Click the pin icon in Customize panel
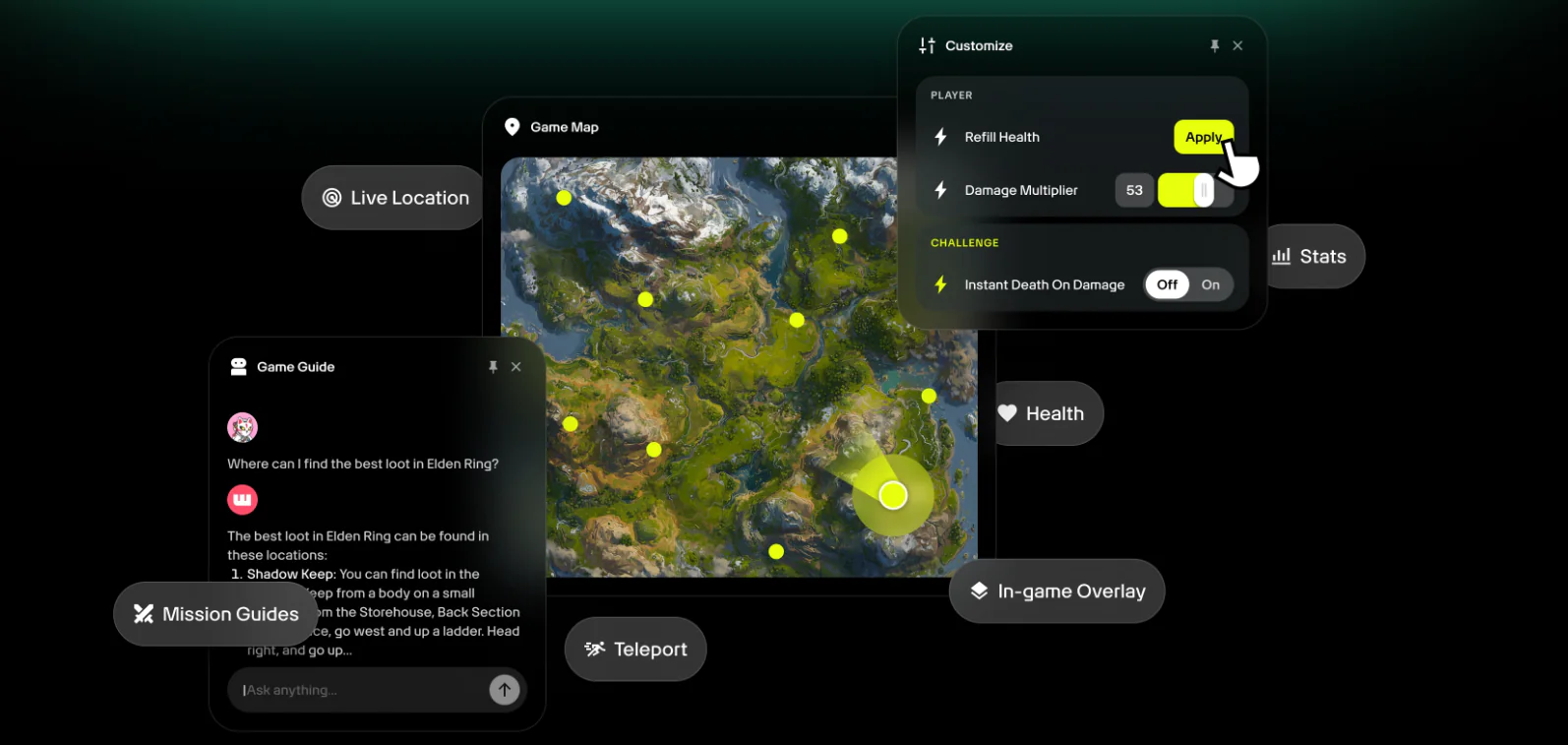The image size is (1568, 745). [1215, 46]
